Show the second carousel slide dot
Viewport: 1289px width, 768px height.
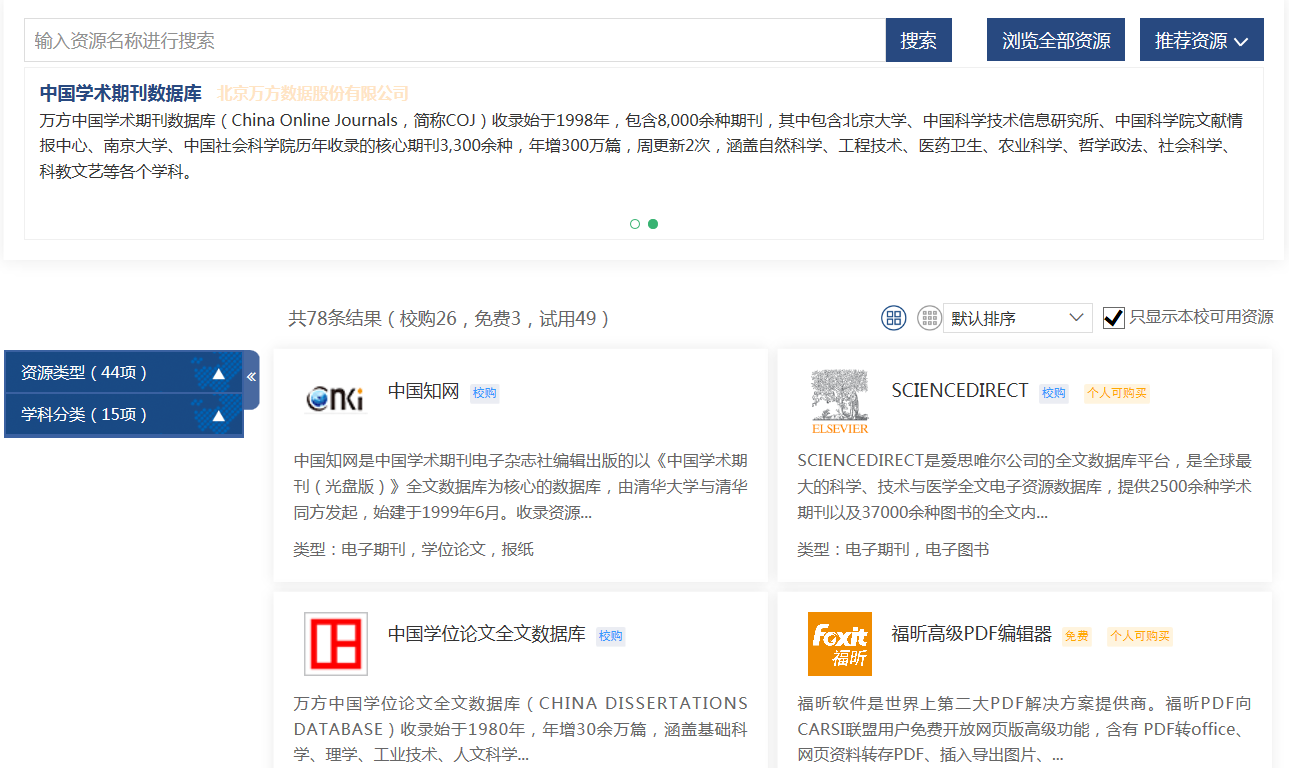pos(653,224)
